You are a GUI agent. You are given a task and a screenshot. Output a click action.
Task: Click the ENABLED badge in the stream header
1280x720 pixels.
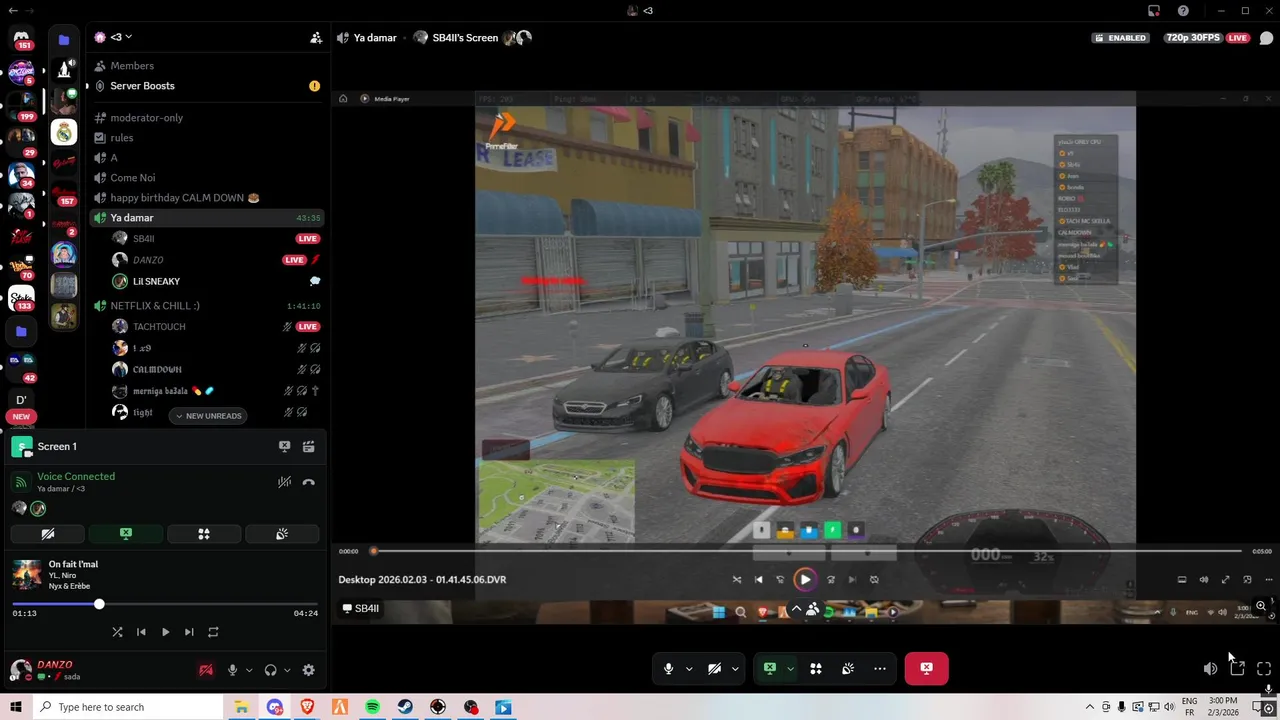tap(1121, 38)
